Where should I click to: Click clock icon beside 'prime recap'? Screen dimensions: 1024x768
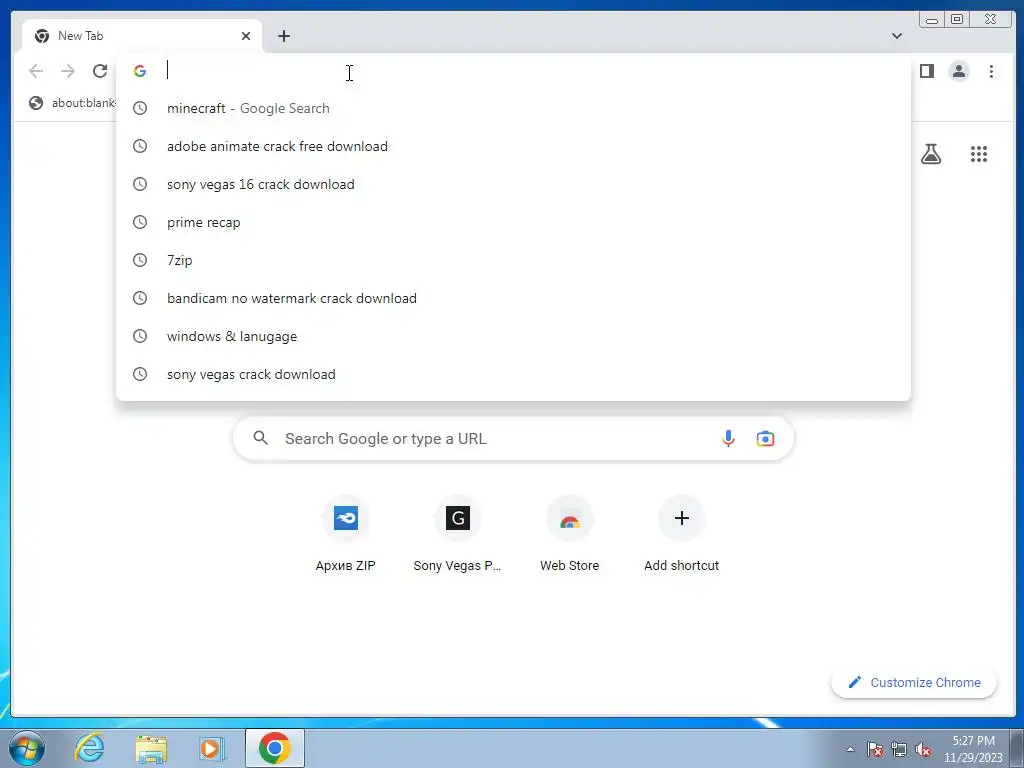coord(140,222)
